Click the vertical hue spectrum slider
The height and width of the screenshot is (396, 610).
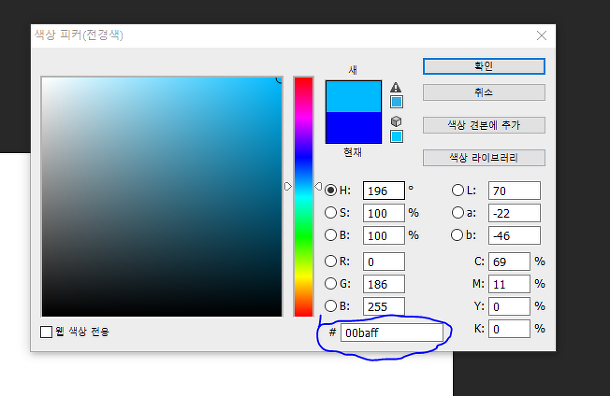point(303,197)
